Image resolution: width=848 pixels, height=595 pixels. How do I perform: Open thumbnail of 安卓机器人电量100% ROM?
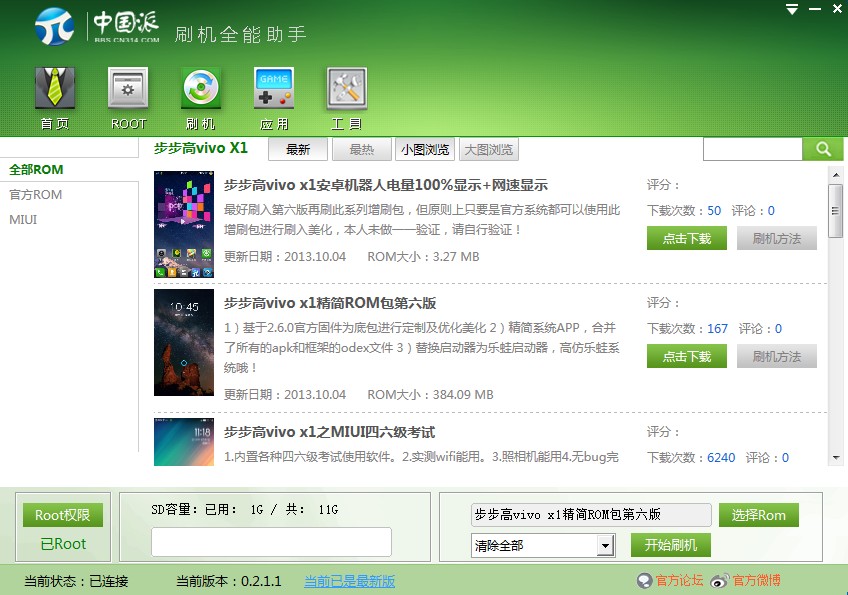click(x=184, y=224)
